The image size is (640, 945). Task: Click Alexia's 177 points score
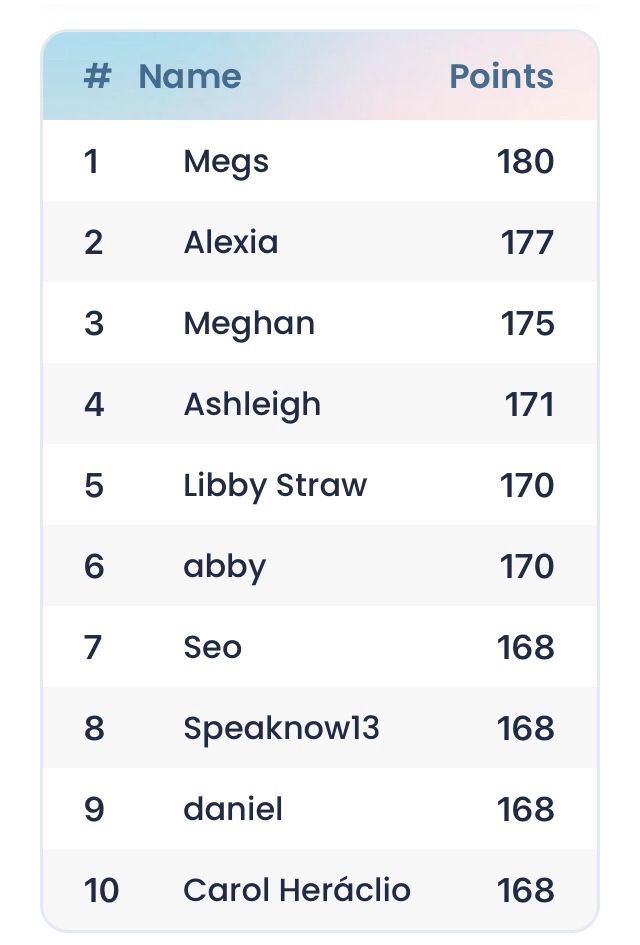pos(527,243)
